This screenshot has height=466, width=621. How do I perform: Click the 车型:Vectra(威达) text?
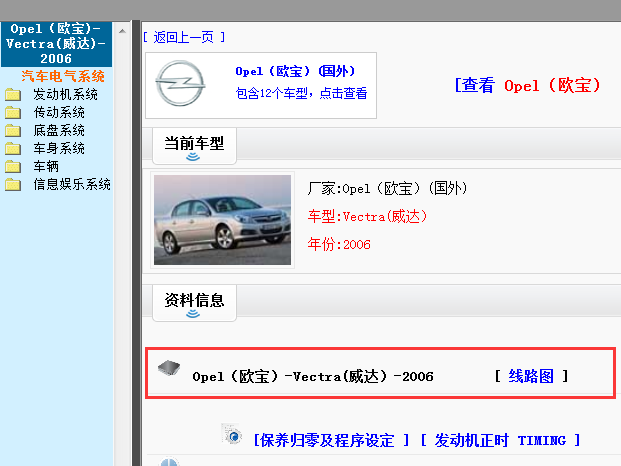[368, 217]
